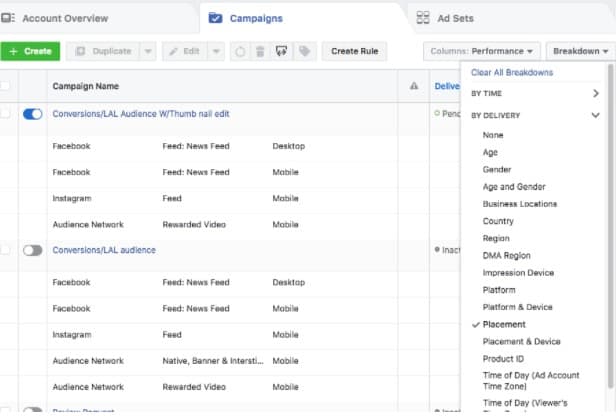Click the Campaigns folder icon
This screenshot has width=616, height=416.
tap(215, 18)
